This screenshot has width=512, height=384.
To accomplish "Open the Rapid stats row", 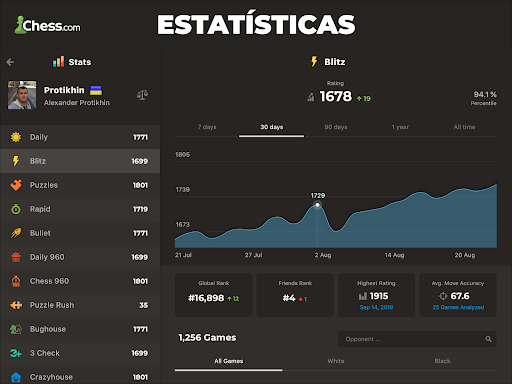I will click(80, 209).
